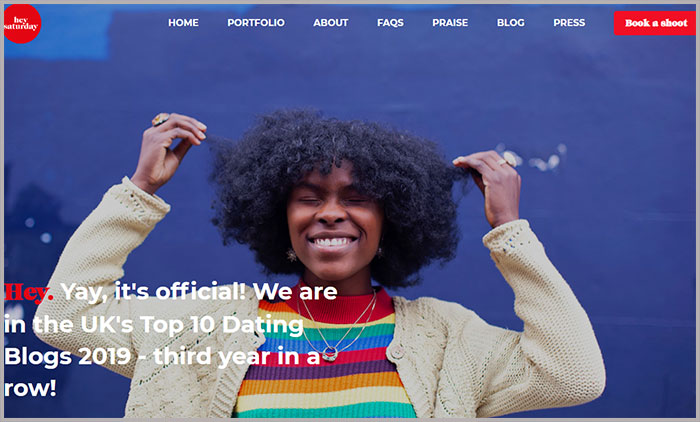Click the word "row!" in the headline
Viewport: 700px width, 422px height.
pyautogui.click(x=30, y=388)
